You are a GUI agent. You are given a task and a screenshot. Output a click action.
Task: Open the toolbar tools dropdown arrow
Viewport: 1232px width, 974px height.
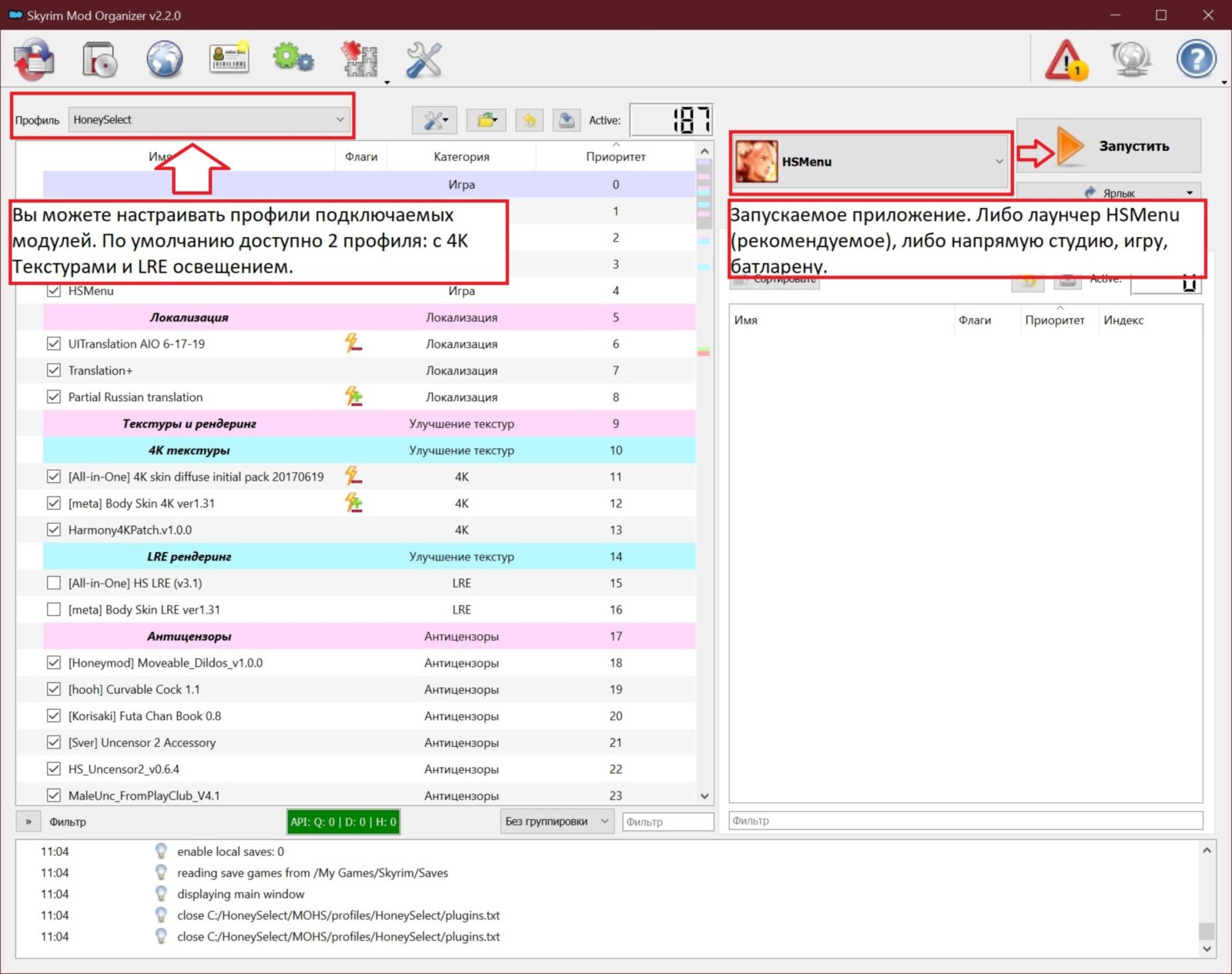(387, 82)
